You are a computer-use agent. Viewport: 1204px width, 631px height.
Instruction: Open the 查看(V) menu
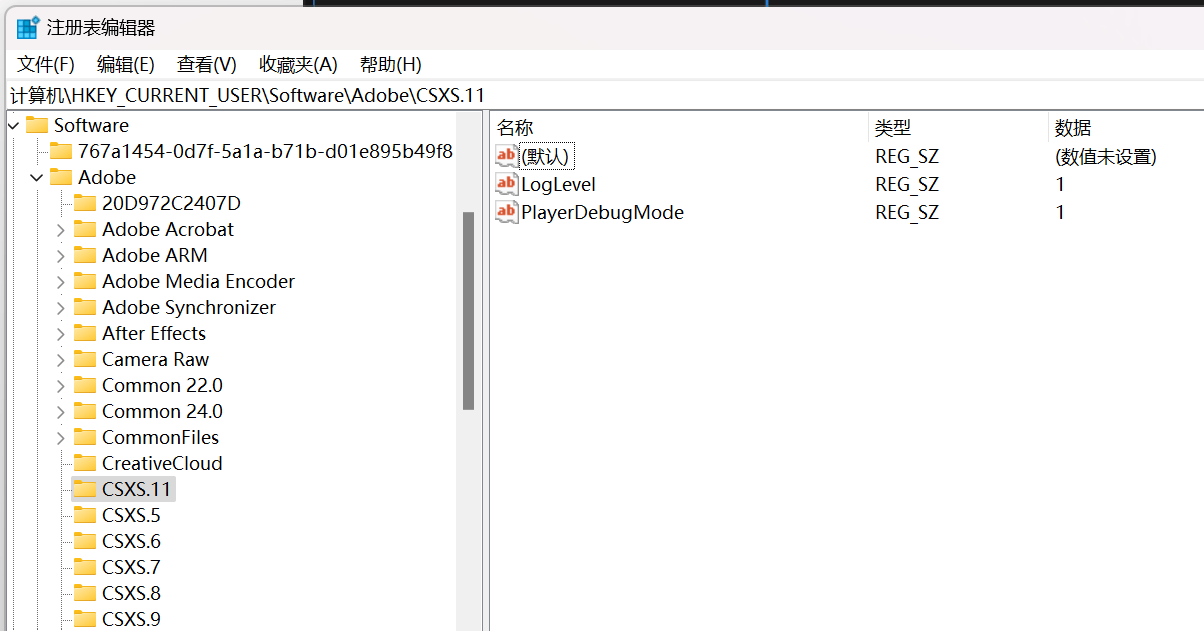pyautogui.click(x=207, y=65)
